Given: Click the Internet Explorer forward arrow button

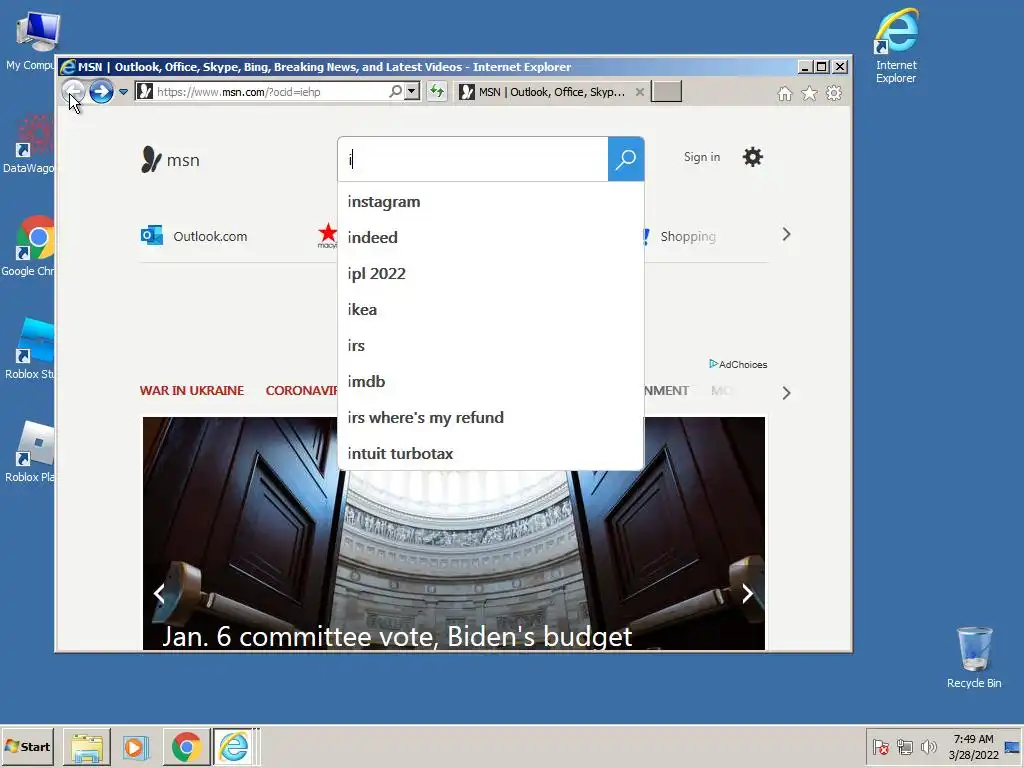Looking at the screenshot, I should pyautogui.click(x=101, y=91).
